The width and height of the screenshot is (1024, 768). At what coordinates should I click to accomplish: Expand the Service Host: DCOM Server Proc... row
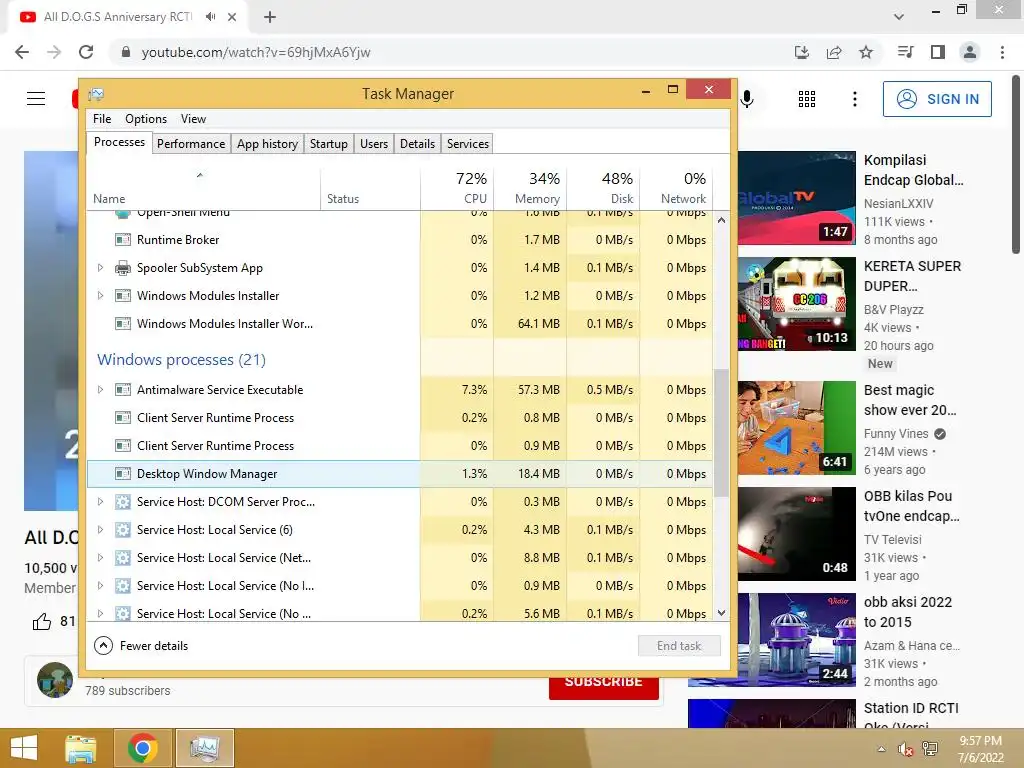(x=100, y=502)
